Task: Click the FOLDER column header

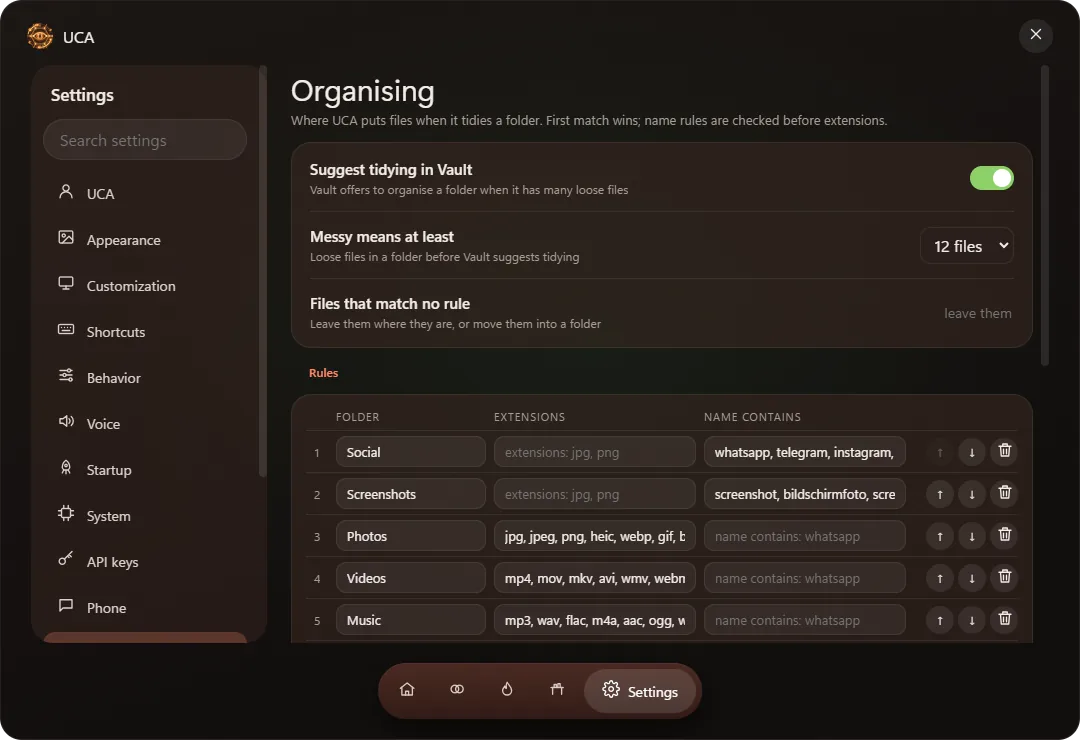Action: pos(357,417)
